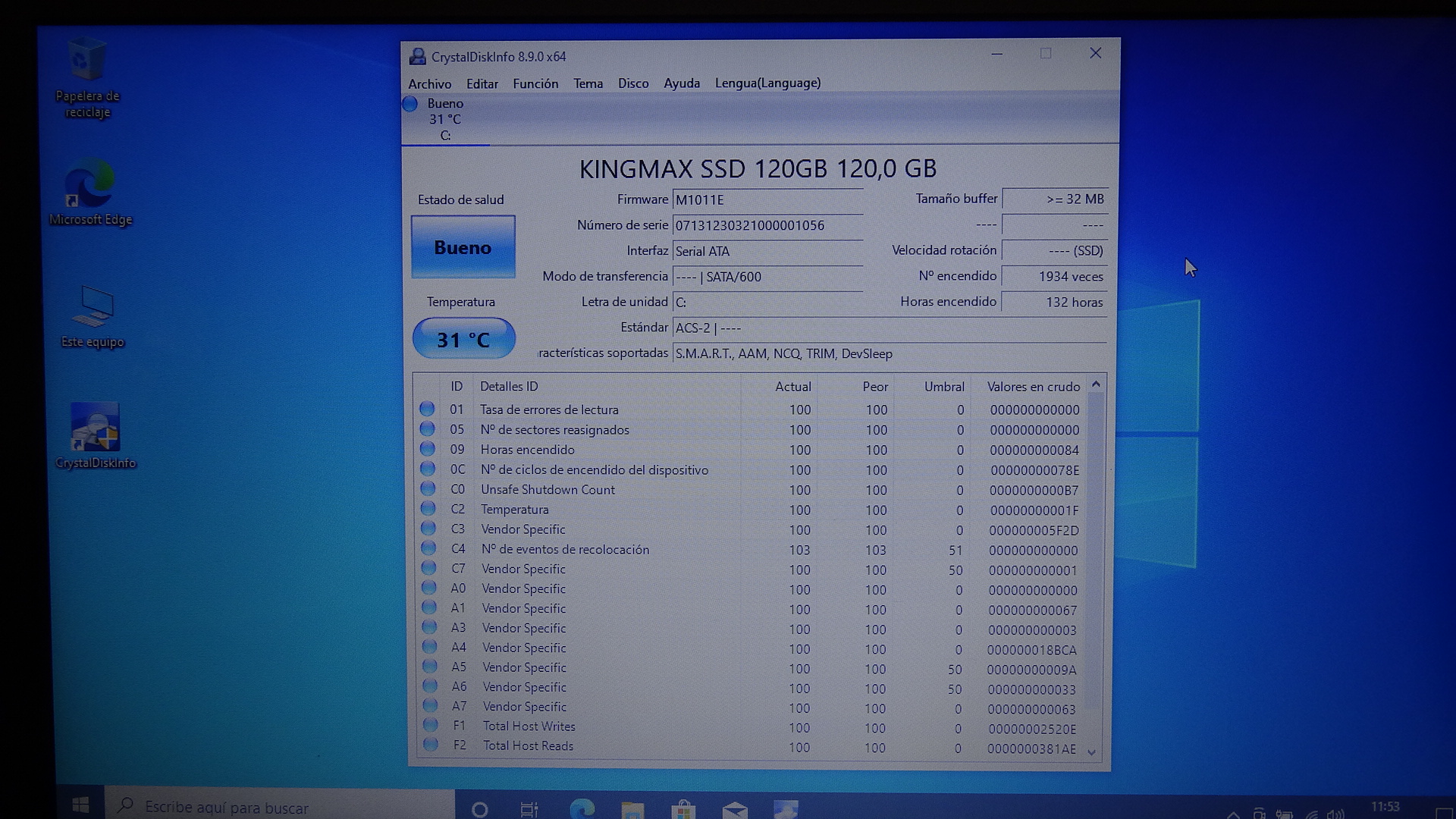Click the Bueno health status button
This screenshot has height=819, width=1456.
click(463, 247)
